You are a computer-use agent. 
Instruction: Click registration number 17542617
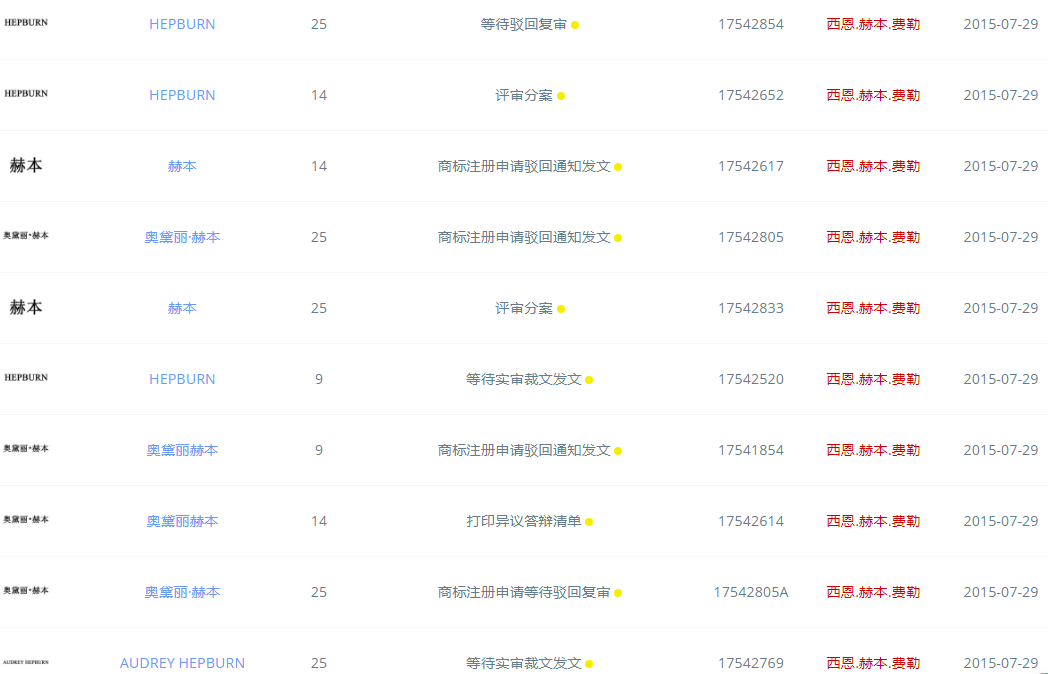pos(751,166)
